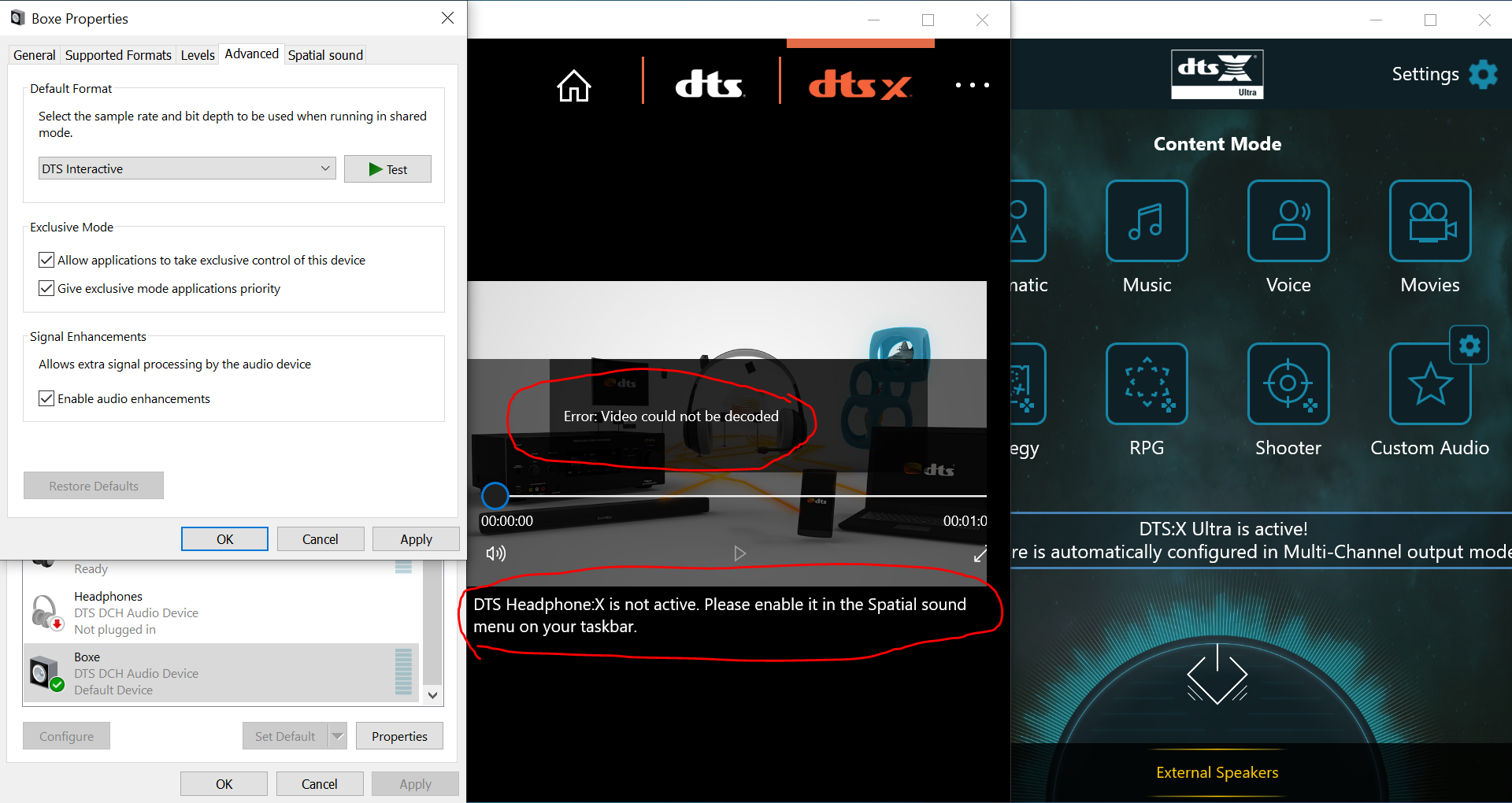Viewport: 1512px width, 803px height.
Task: Select Voice content mode icon
Action: [1288, 221]
